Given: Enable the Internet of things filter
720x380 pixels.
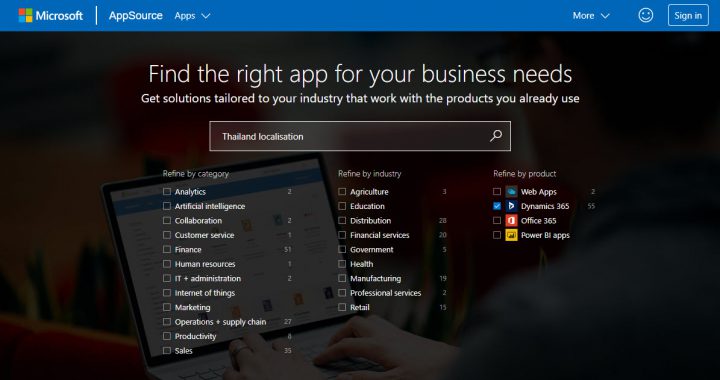Looking at the screenshot, I should (167, 293).
